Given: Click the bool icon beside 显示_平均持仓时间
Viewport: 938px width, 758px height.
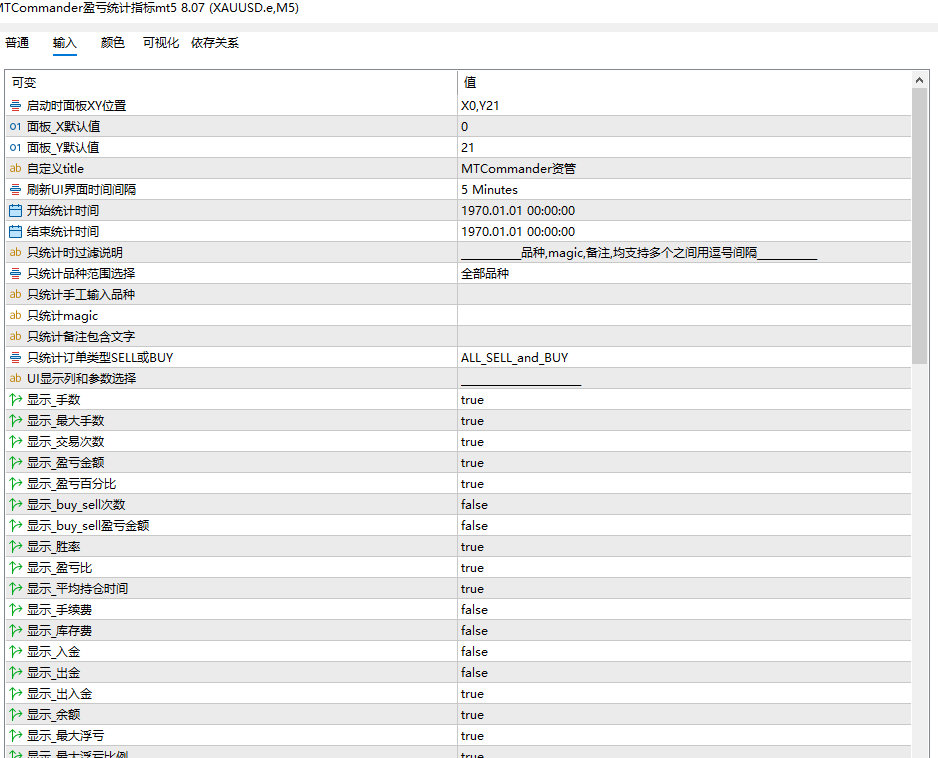Looking at the screenshot, I should click(16, 589).
